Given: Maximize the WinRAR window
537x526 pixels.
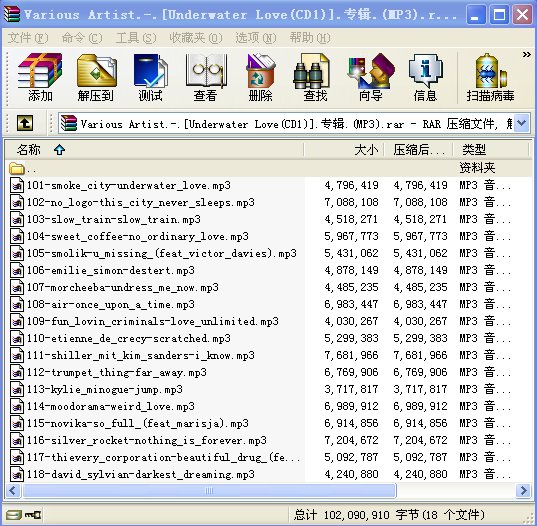Looking at the screenshot, I should [x=499, y=14].
